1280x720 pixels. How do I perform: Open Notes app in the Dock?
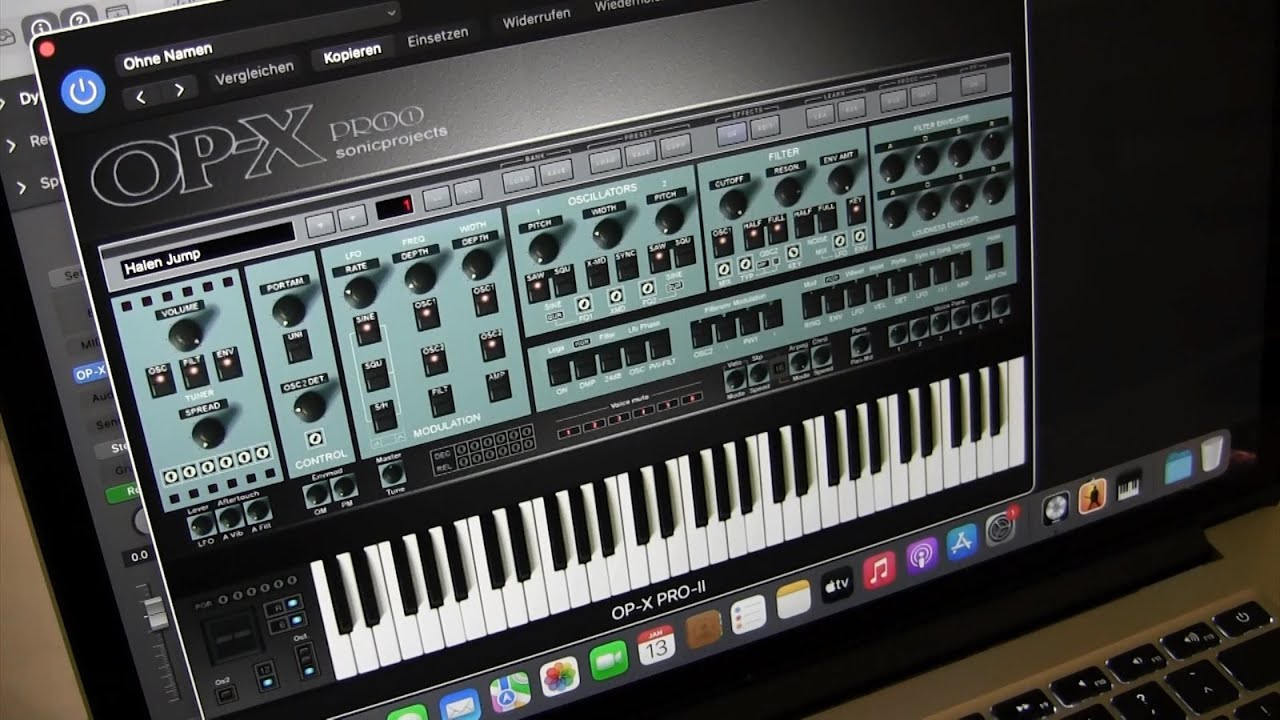[x=793, y=598]
